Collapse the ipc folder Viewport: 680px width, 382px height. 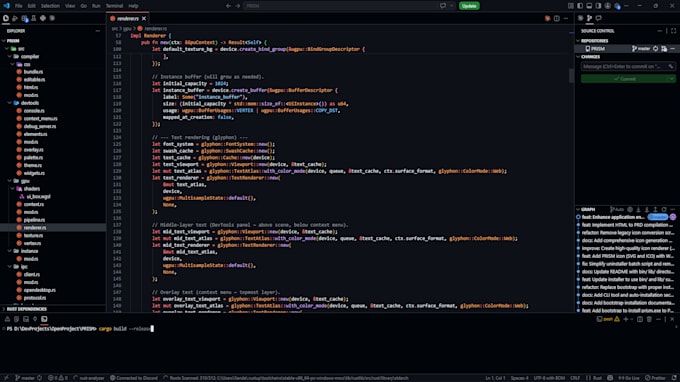[x=10, y=267]
